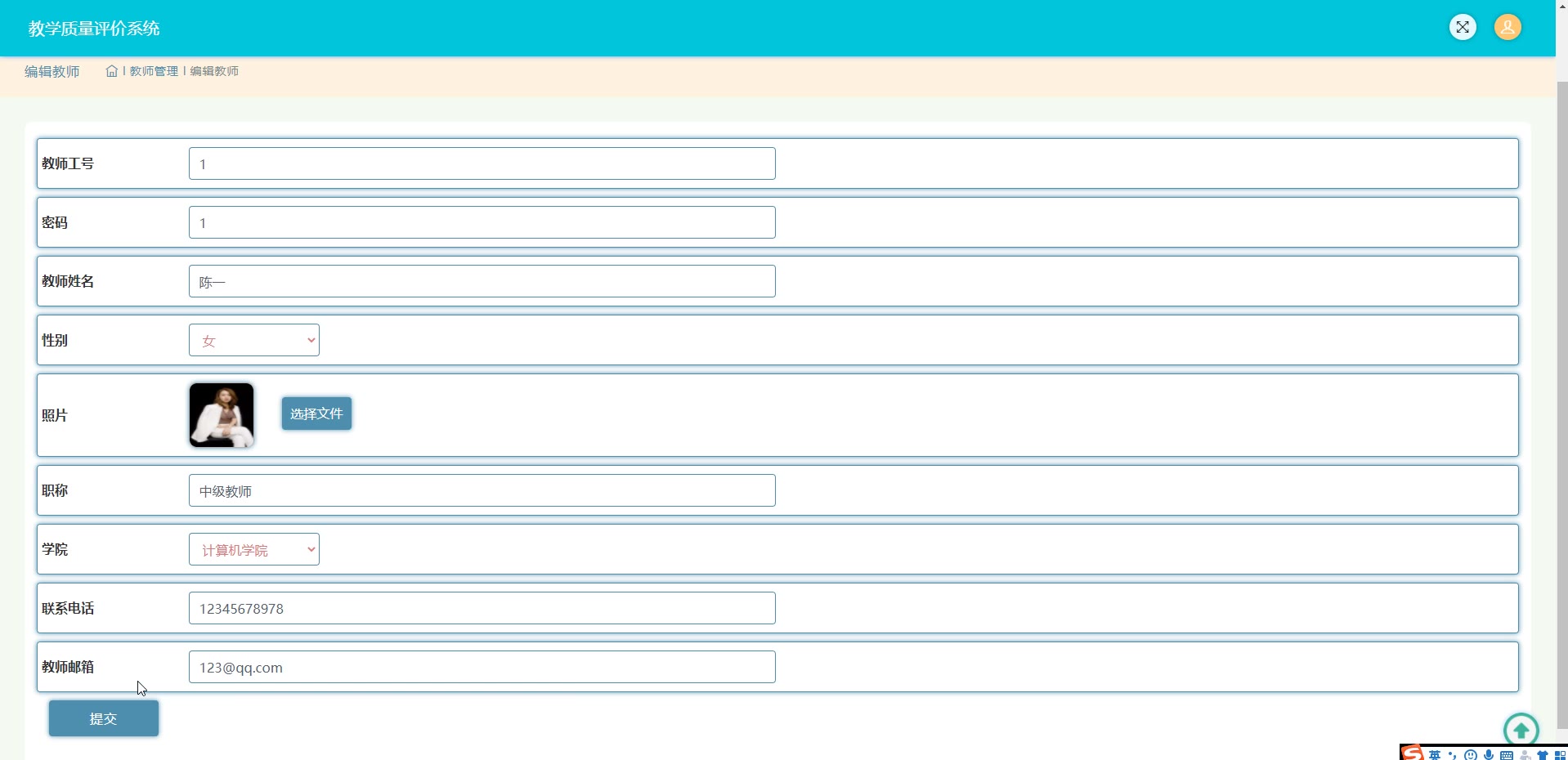Click the 选择文件 upload button
1568x760 pixels.
pyautogui.click(x=316, y=414)
